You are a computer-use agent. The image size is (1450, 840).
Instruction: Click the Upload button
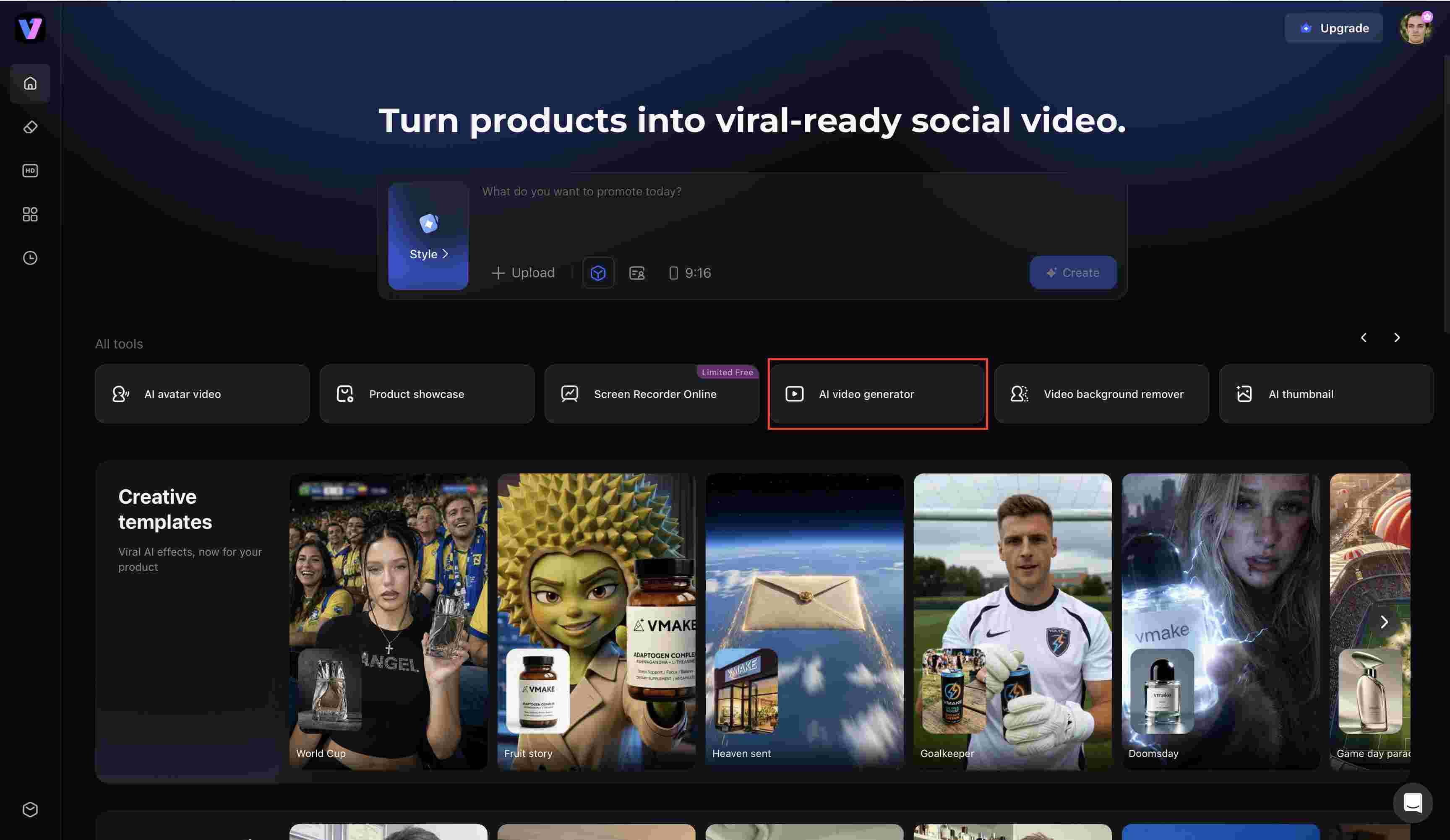[x=523, y=273]
